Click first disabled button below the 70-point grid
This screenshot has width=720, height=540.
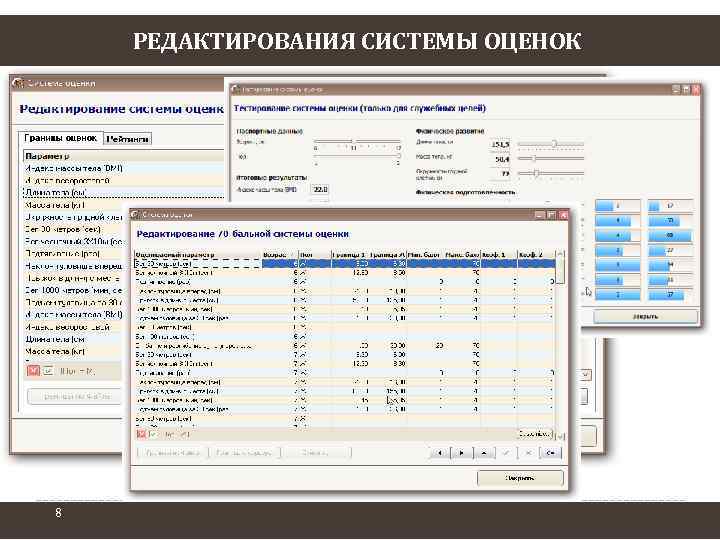pos(173,453)
